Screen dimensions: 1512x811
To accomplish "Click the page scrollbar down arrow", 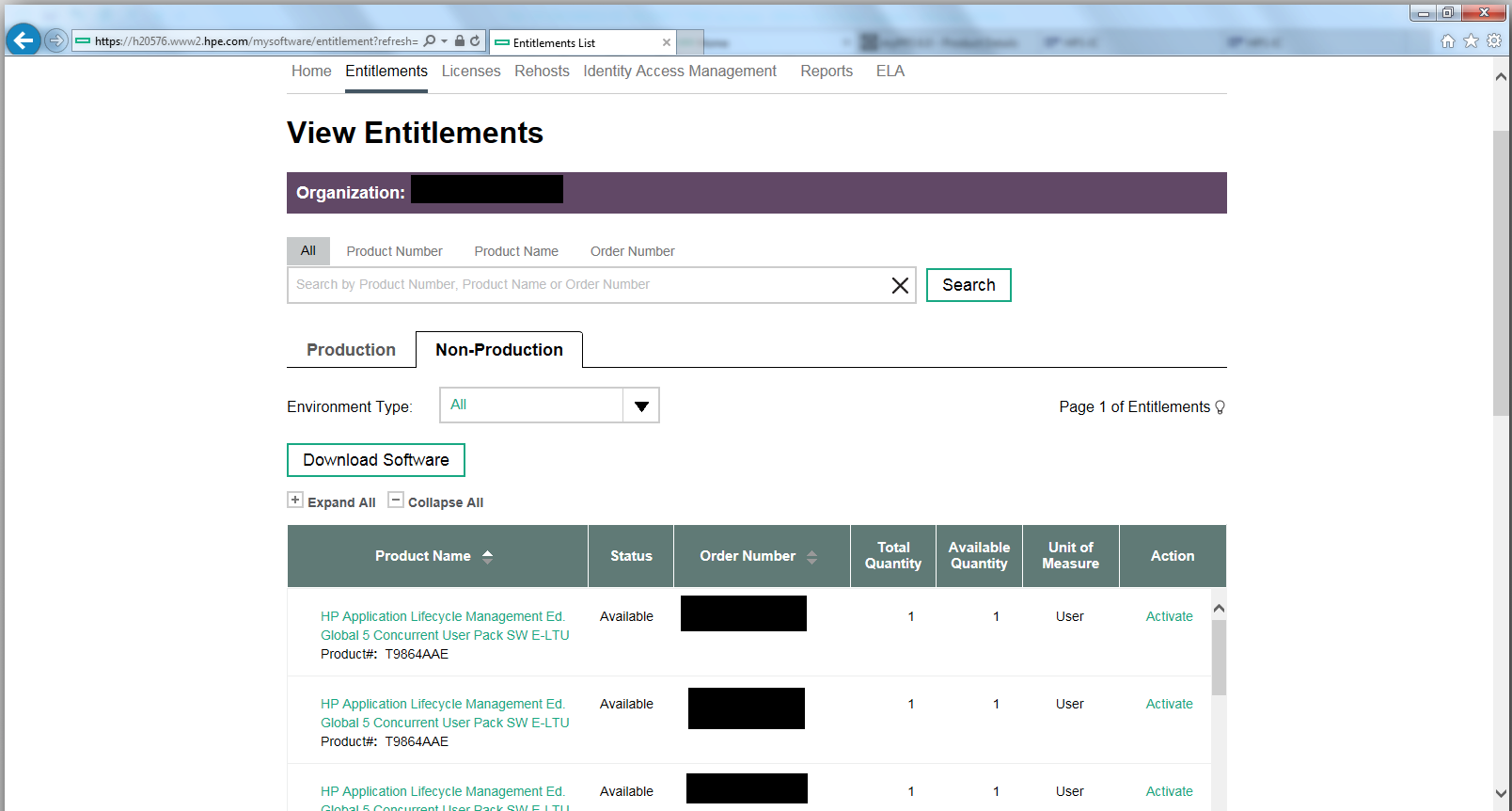I will [1502, 794].
